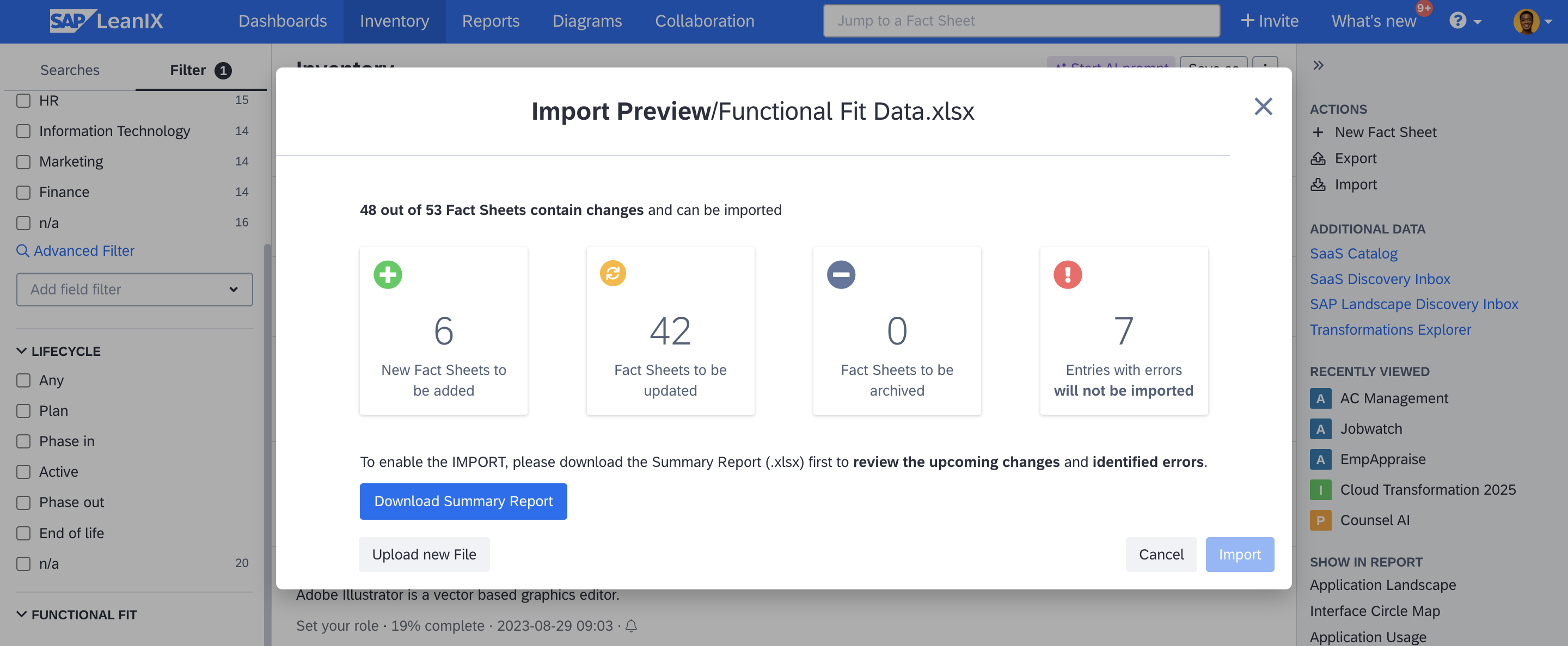Image resolution: width=1568 pixels, height=646 pixels.
Task: Open the SaaS Catalog link
Action: click(1353, 253)
